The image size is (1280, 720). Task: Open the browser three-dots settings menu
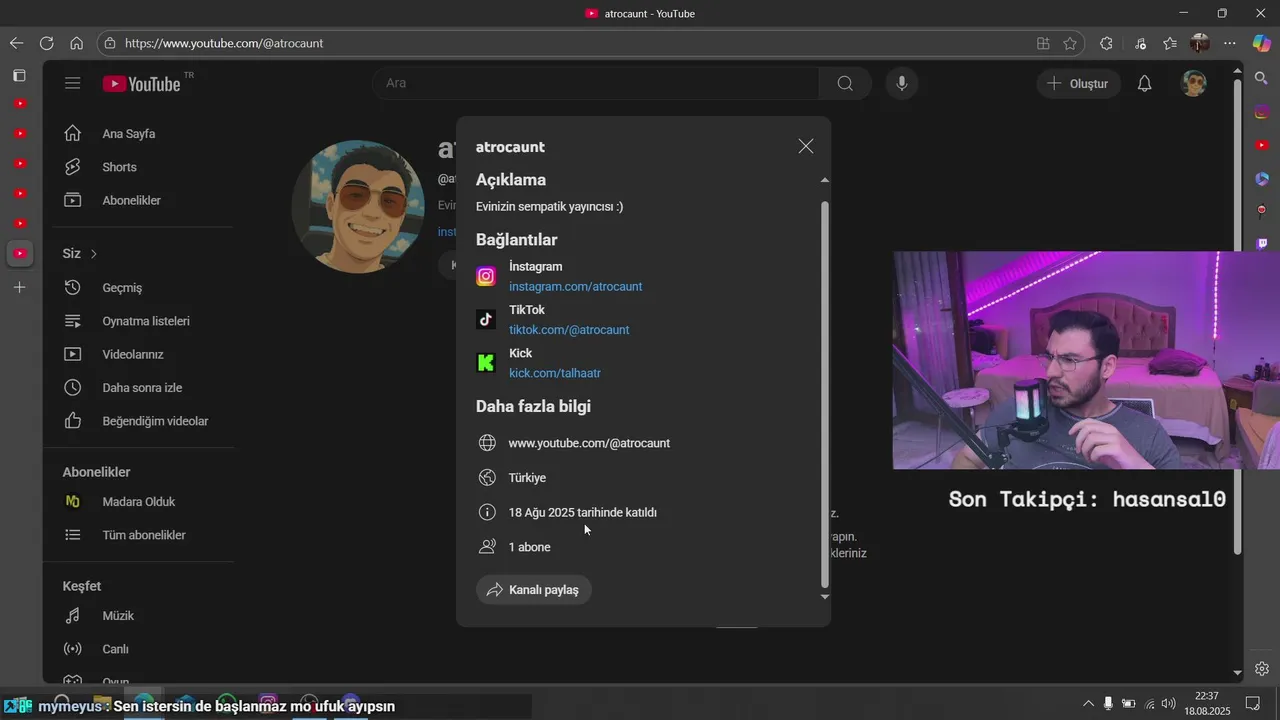pos(1230,43)
